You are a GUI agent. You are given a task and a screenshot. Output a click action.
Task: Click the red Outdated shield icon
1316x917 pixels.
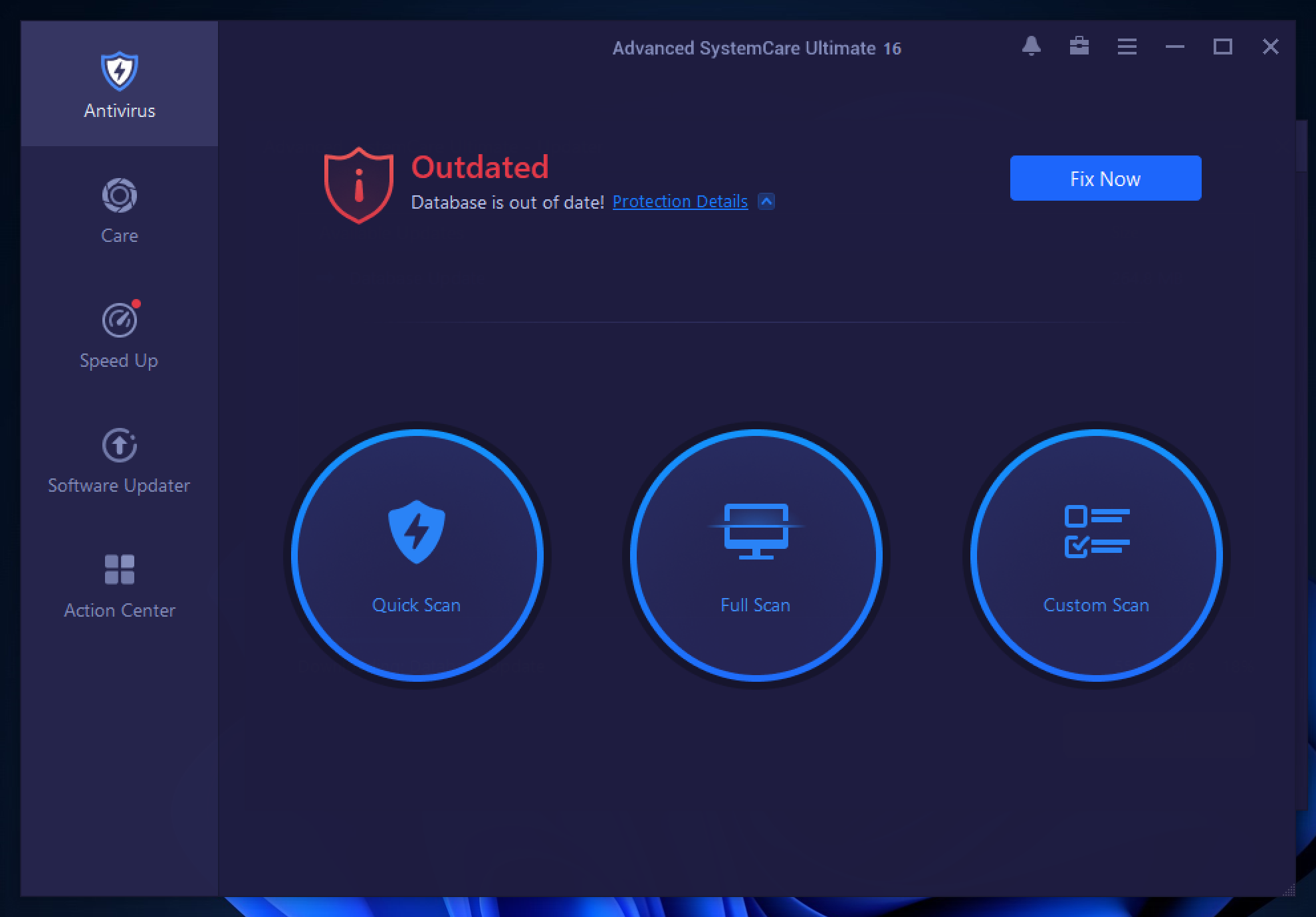[358, 185]
